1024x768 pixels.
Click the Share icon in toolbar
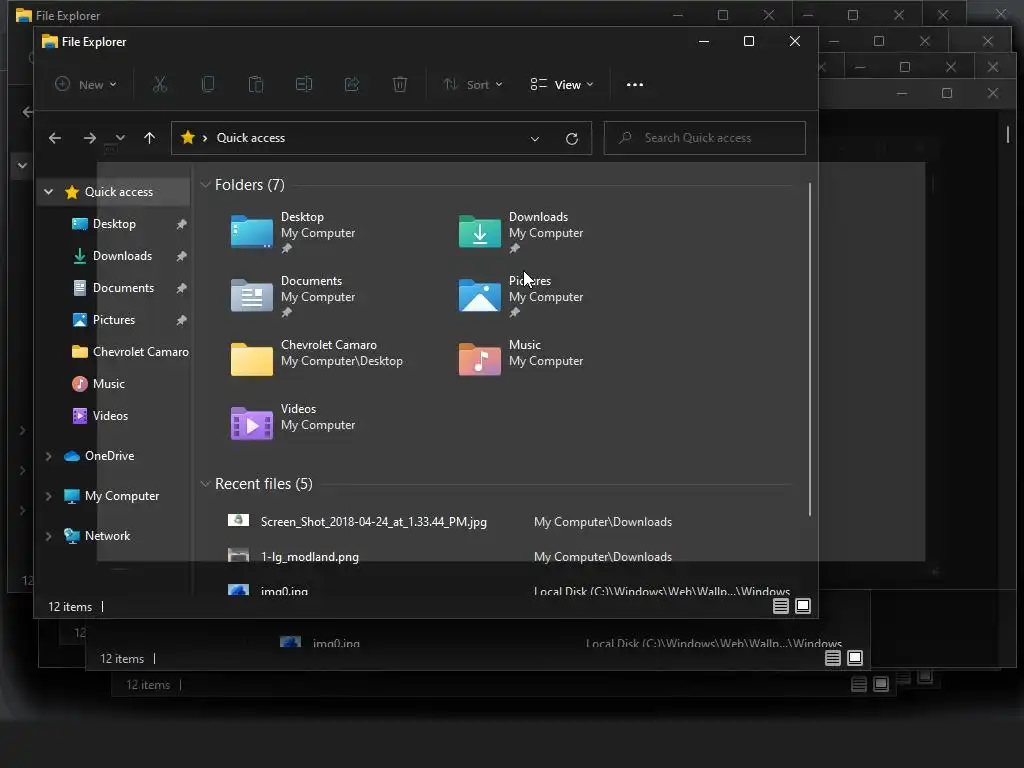(352, 84)
